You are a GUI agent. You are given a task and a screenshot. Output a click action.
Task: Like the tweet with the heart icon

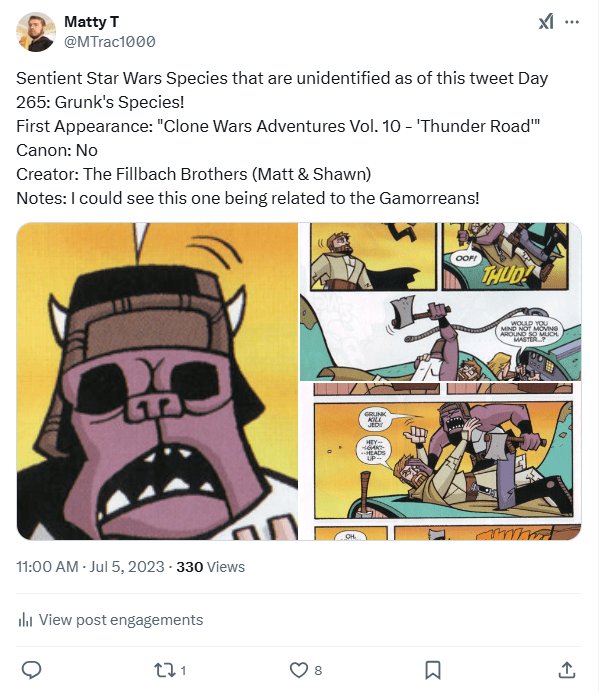point(298,669)
